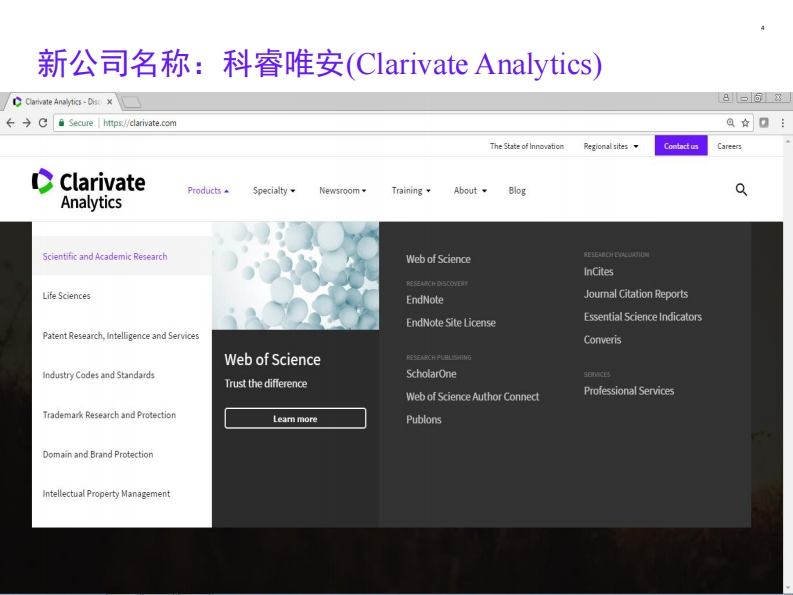Open the Blog link
Viewport: 793px width, 595px height.
coord(517,191)
